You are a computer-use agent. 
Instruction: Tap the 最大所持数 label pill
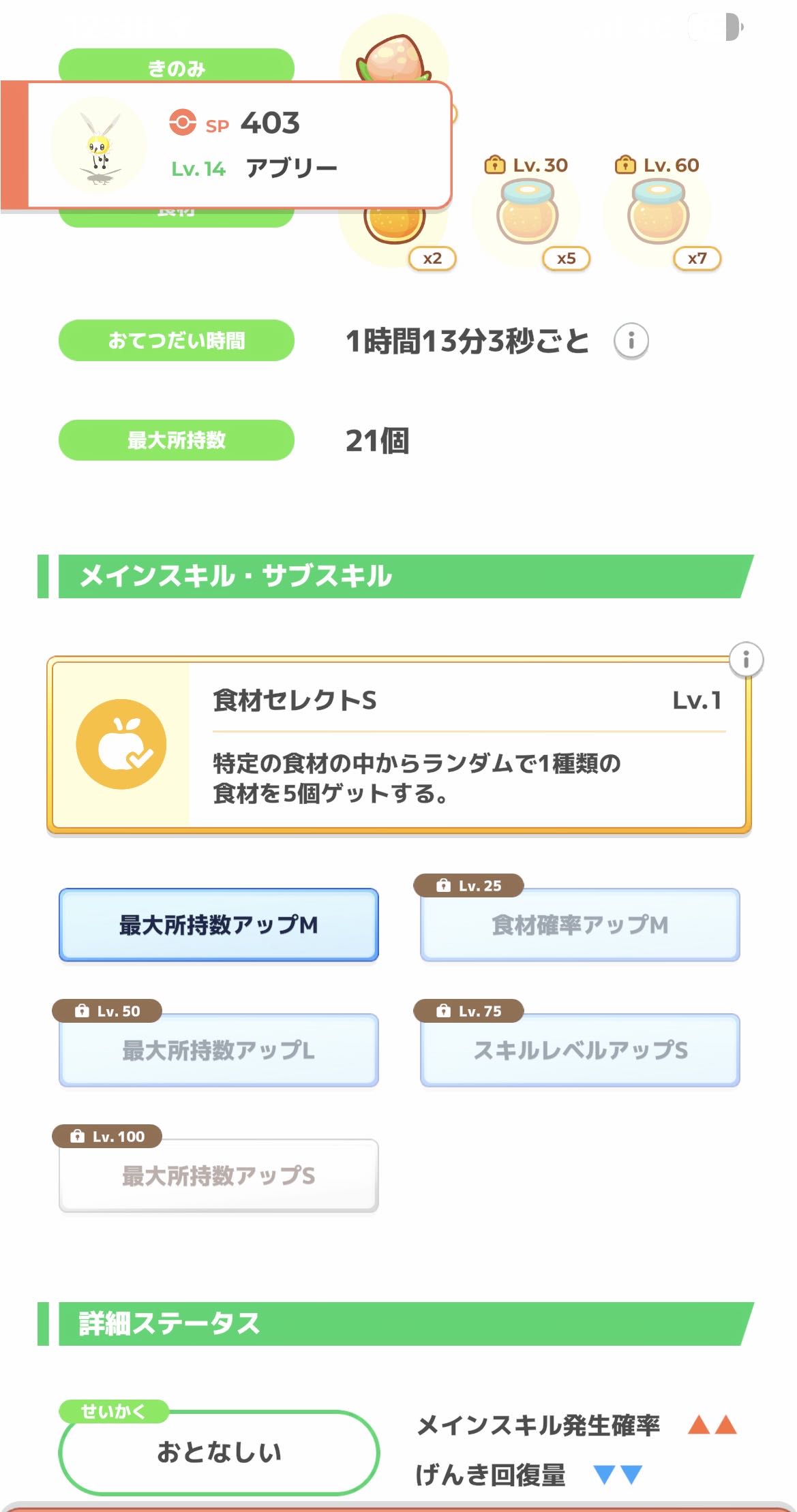(x=176, y=440)
